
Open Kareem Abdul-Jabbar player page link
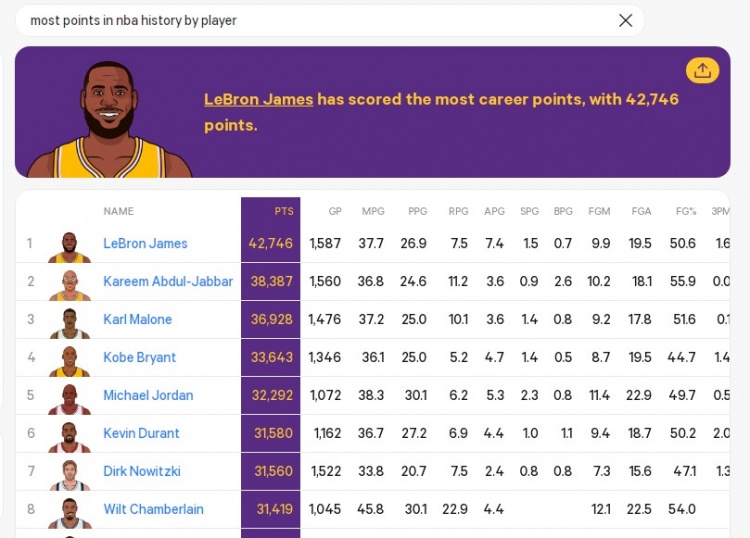pos(168,282)
